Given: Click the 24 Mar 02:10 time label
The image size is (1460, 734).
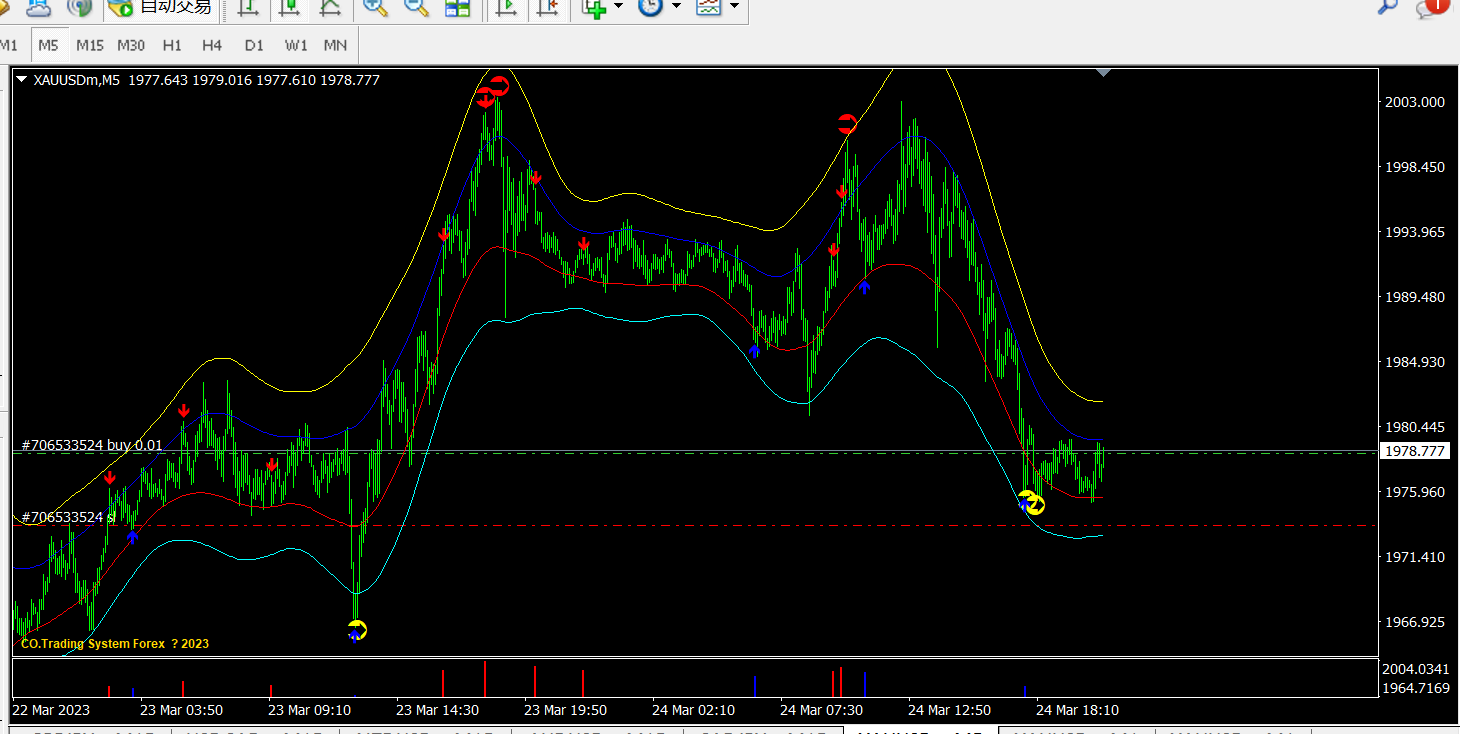Looking at the screenshot, I should tap(693, 710).
